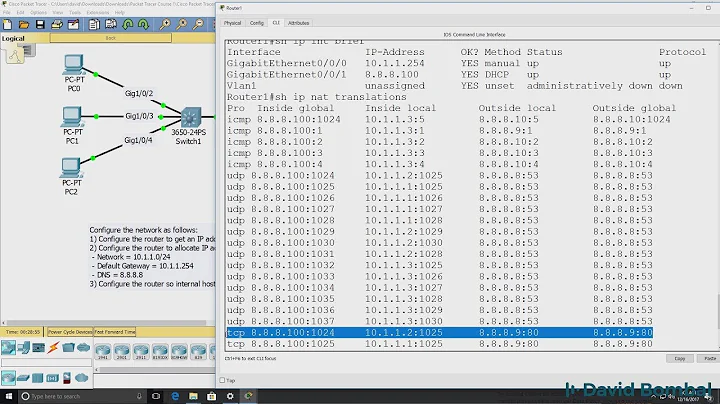Click the Type here to search box
The width and height of the screenshot is (720, 404).
(82, 396)
